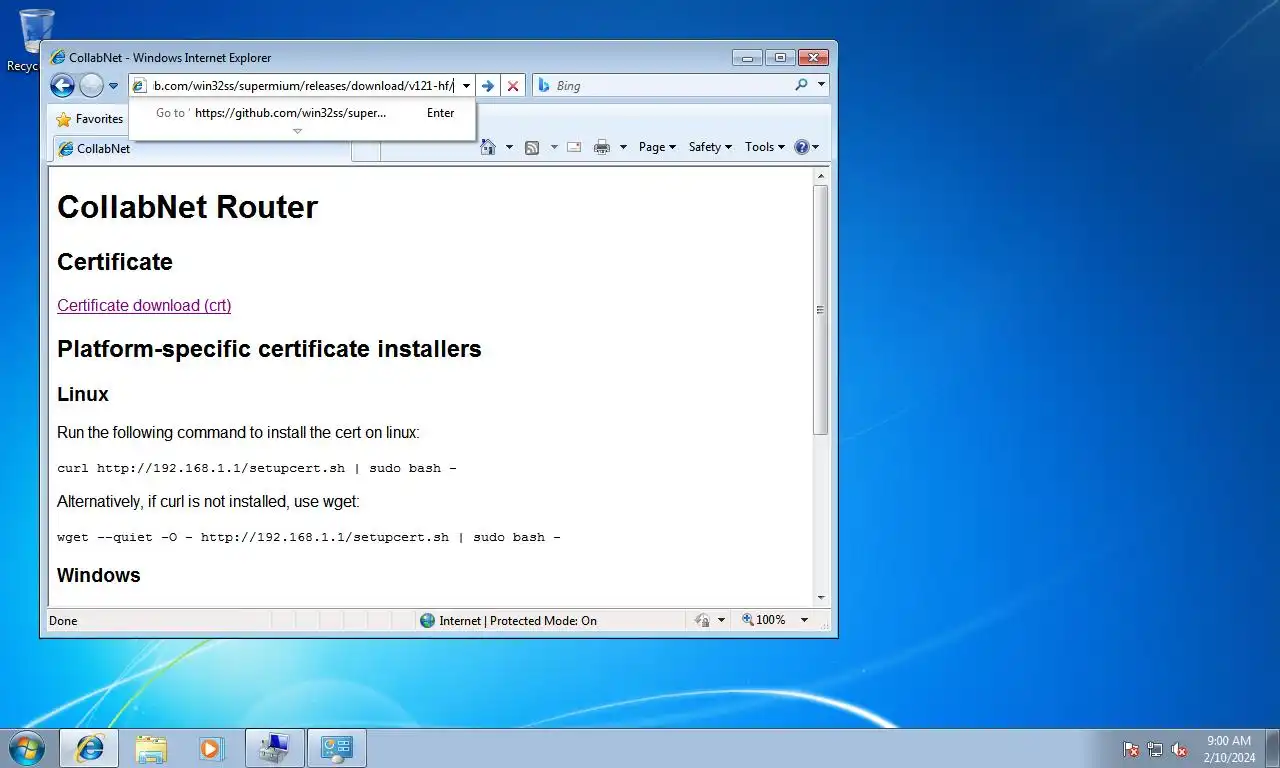Click the Read Mail envelope icon
Screen dimensions: 1280x768
click(x=574, y=147)
